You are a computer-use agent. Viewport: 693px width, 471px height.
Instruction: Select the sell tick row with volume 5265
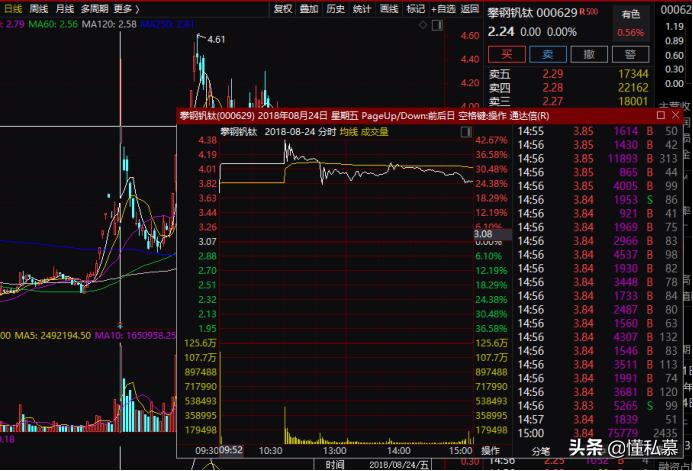(598, 406)
